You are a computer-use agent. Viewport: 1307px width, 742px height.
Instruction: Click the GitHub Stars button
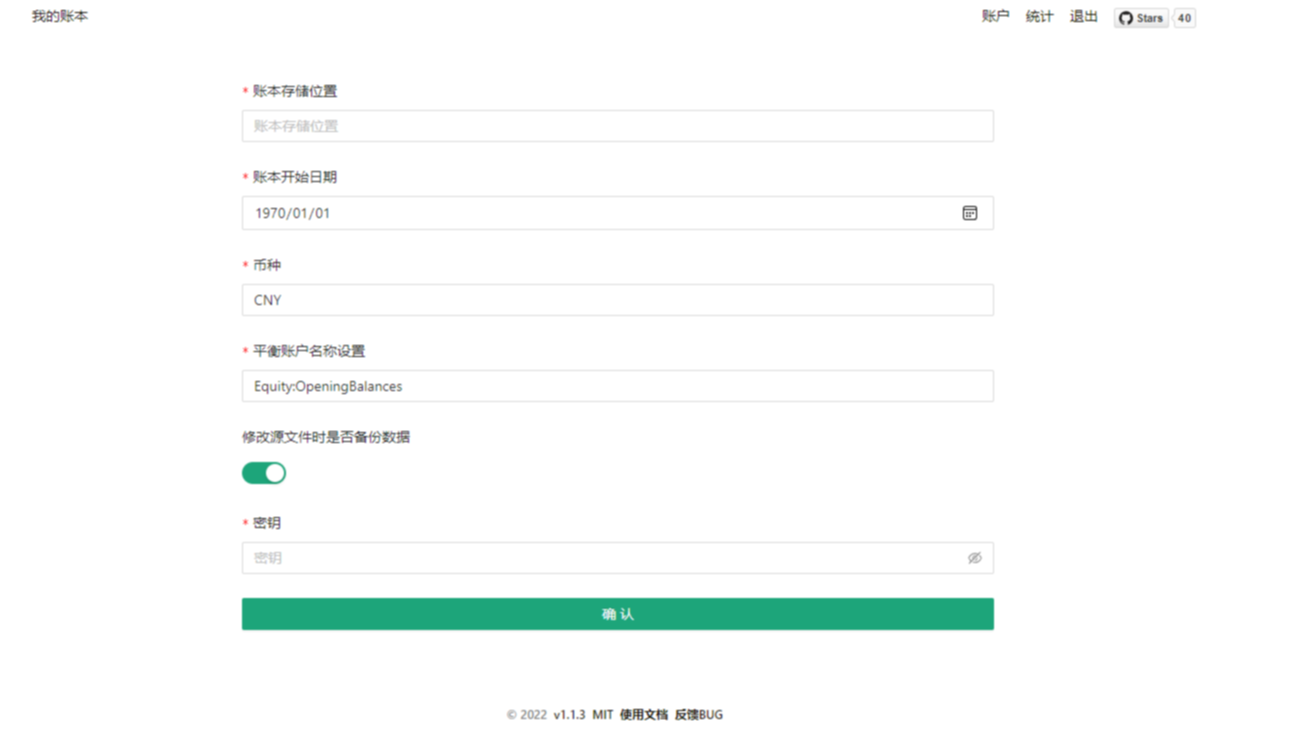coord(1141,18)
